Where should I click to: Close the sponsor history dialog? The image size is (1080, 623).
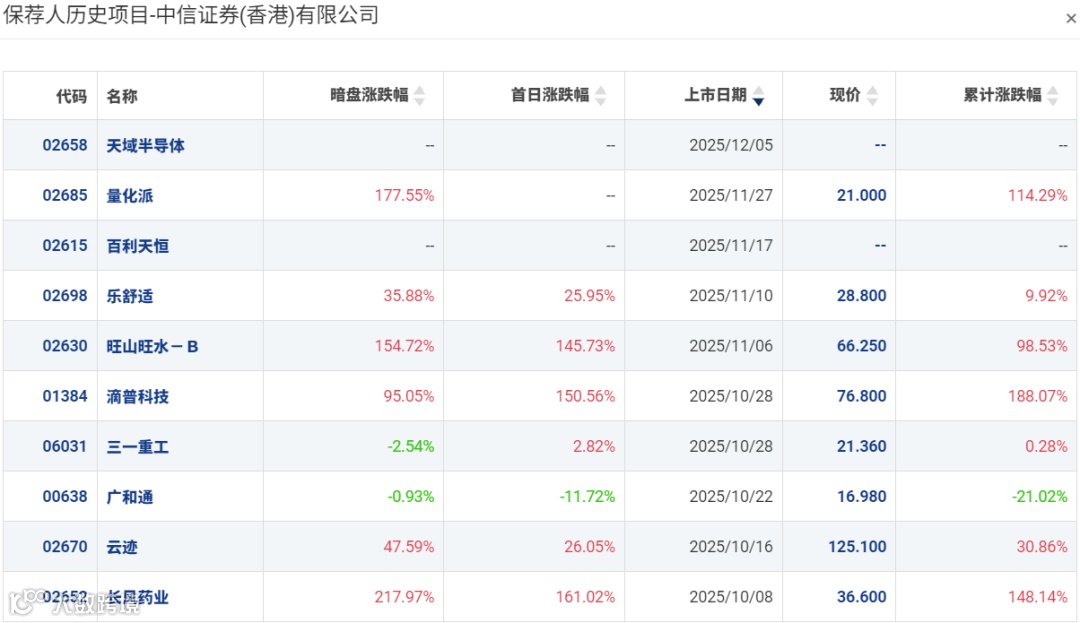pos(1070,19)
